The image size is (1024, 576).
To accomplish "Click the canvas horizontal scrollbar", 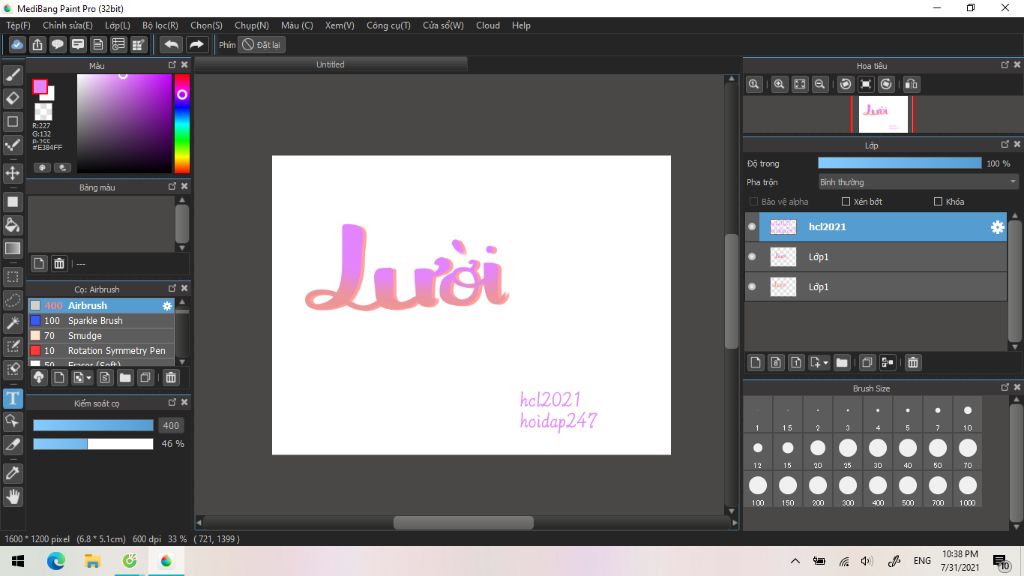I will [464, 522].
